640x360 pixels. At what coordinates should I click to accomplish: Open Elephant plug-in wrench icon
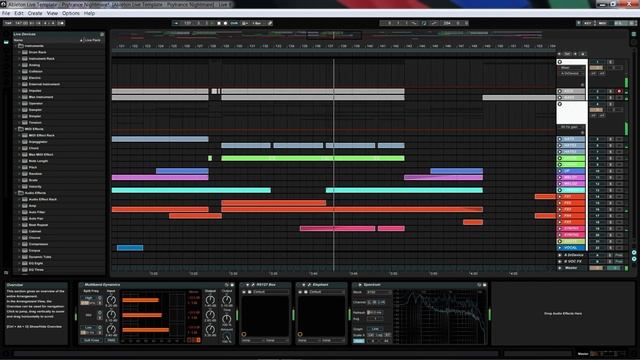point(309,285)
